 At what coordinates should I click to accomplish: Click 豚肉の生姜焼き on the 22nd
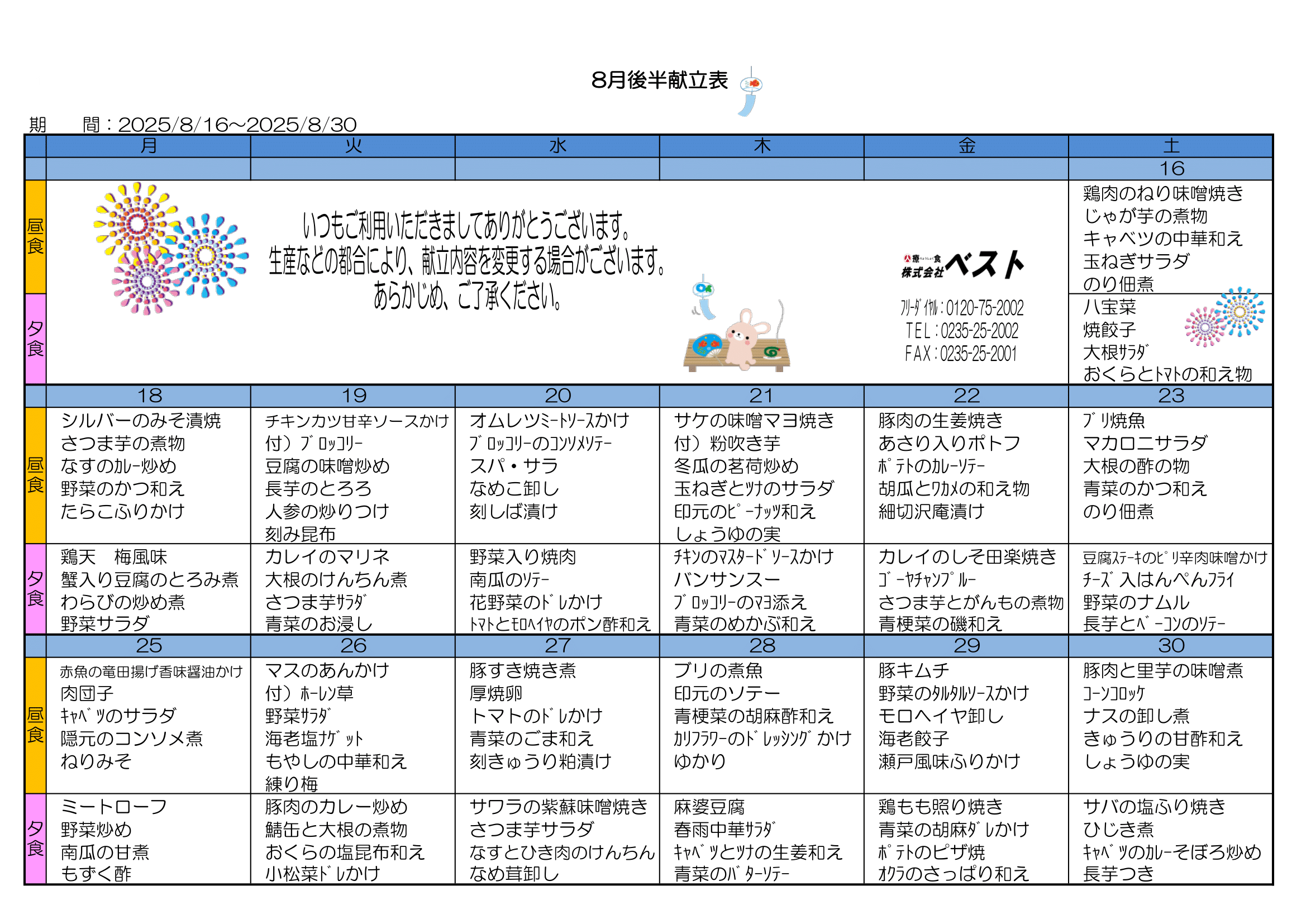coord(940,421)
